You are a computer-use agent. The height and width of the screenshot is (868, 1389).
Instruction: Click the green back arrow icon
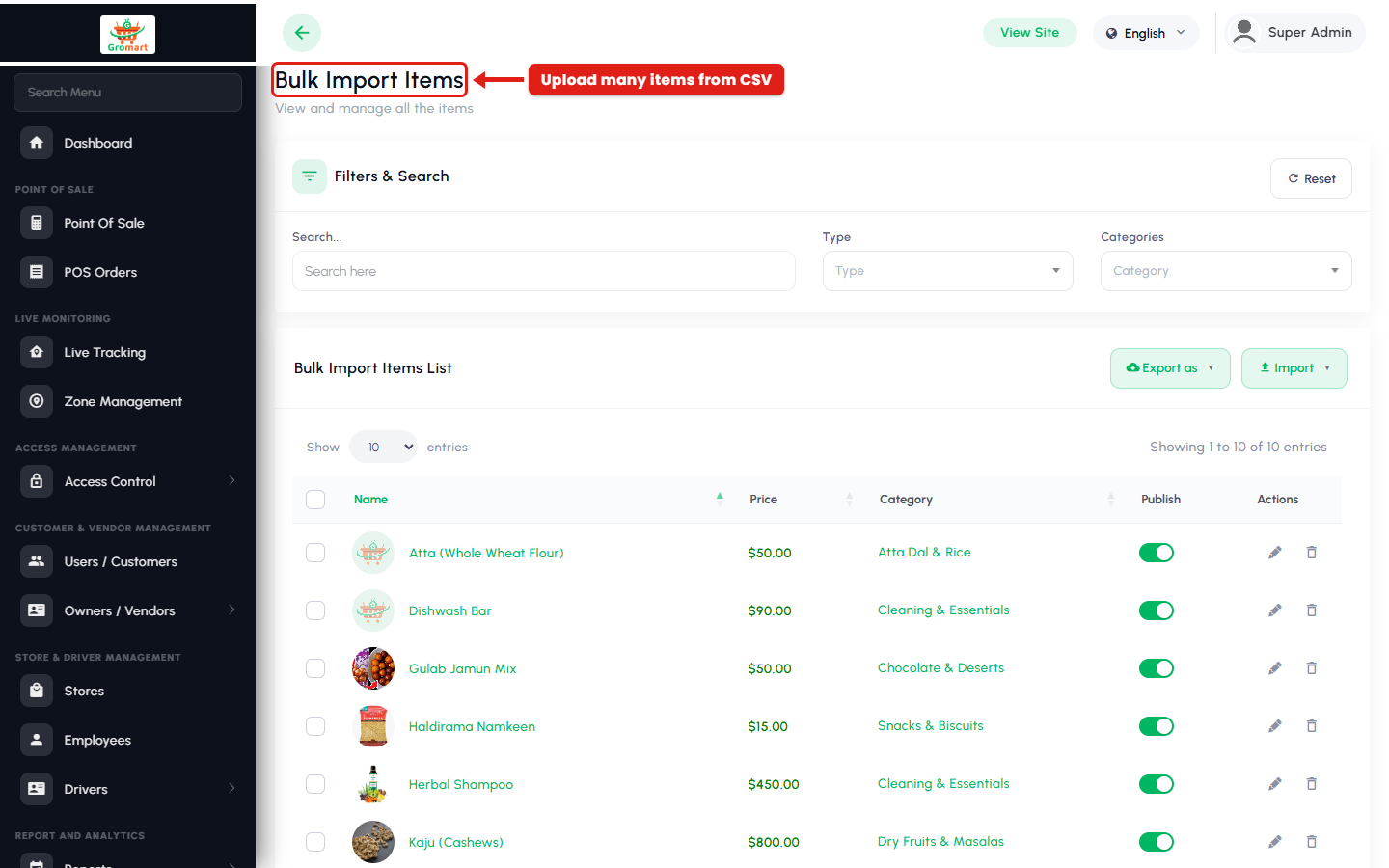click(302, 33)
